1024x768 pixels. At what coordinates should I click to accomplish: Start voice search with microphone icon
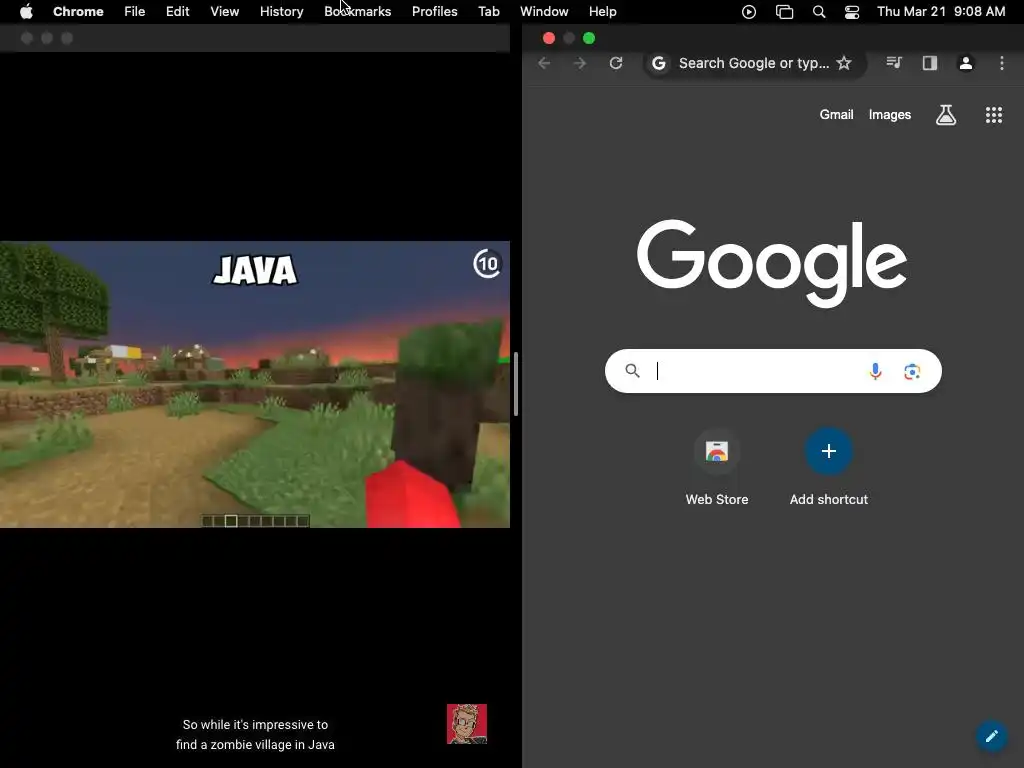click(x=875, y=371)
